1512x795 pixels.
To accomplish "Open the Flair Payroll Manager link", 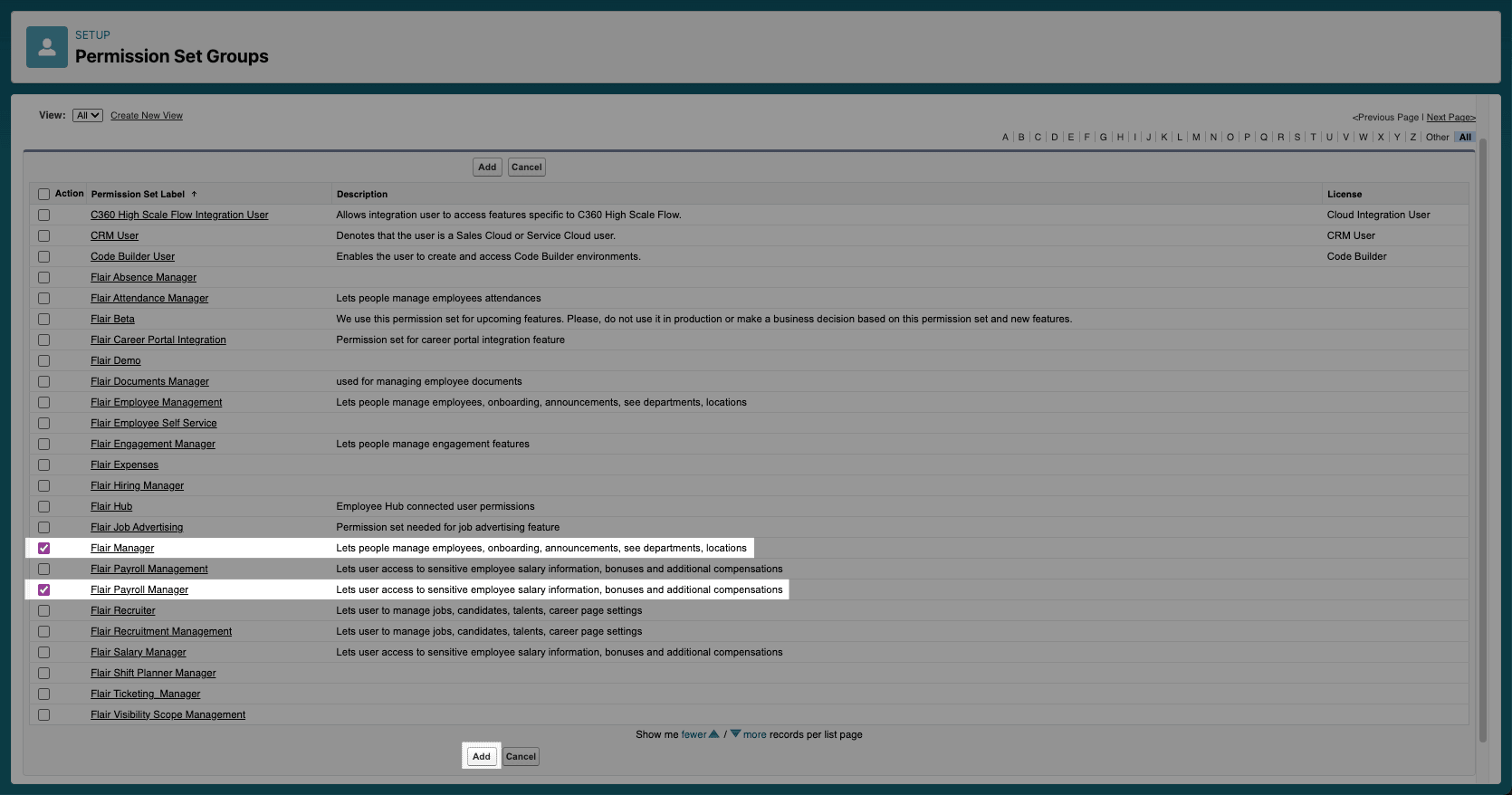I will [139, 589].
